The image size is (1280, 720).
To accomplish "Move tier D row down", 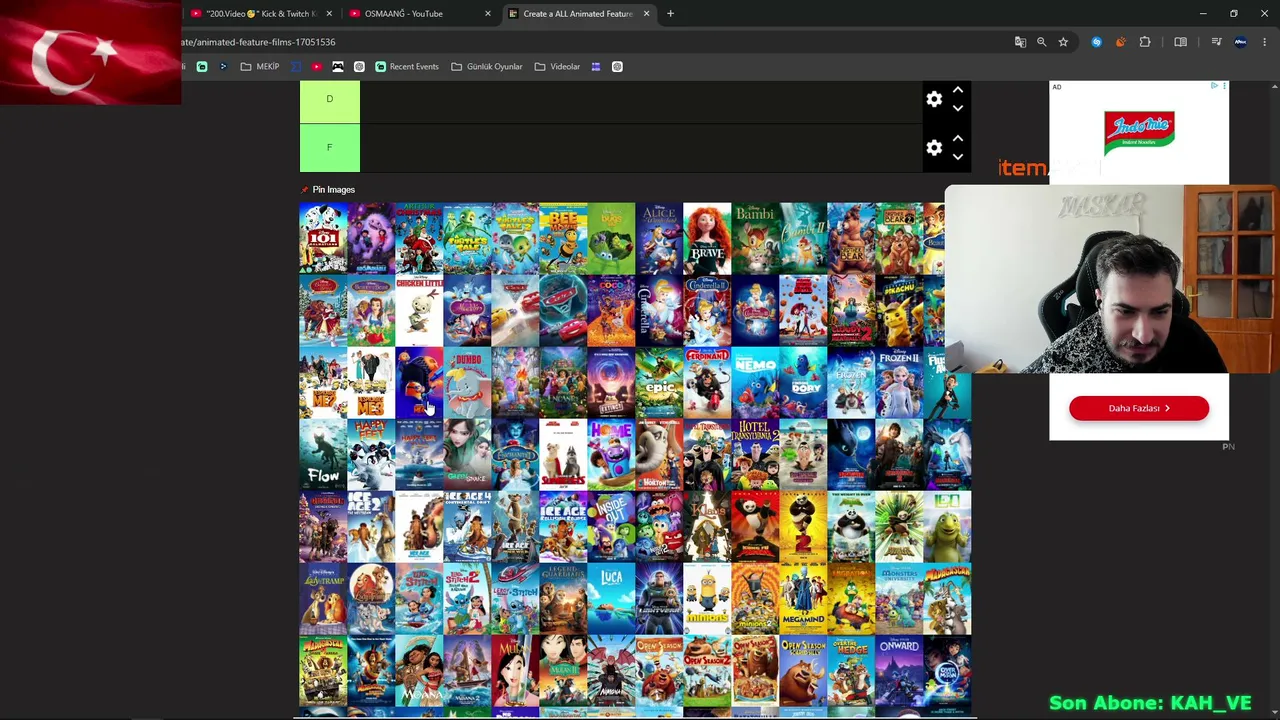I will point(958,108).
